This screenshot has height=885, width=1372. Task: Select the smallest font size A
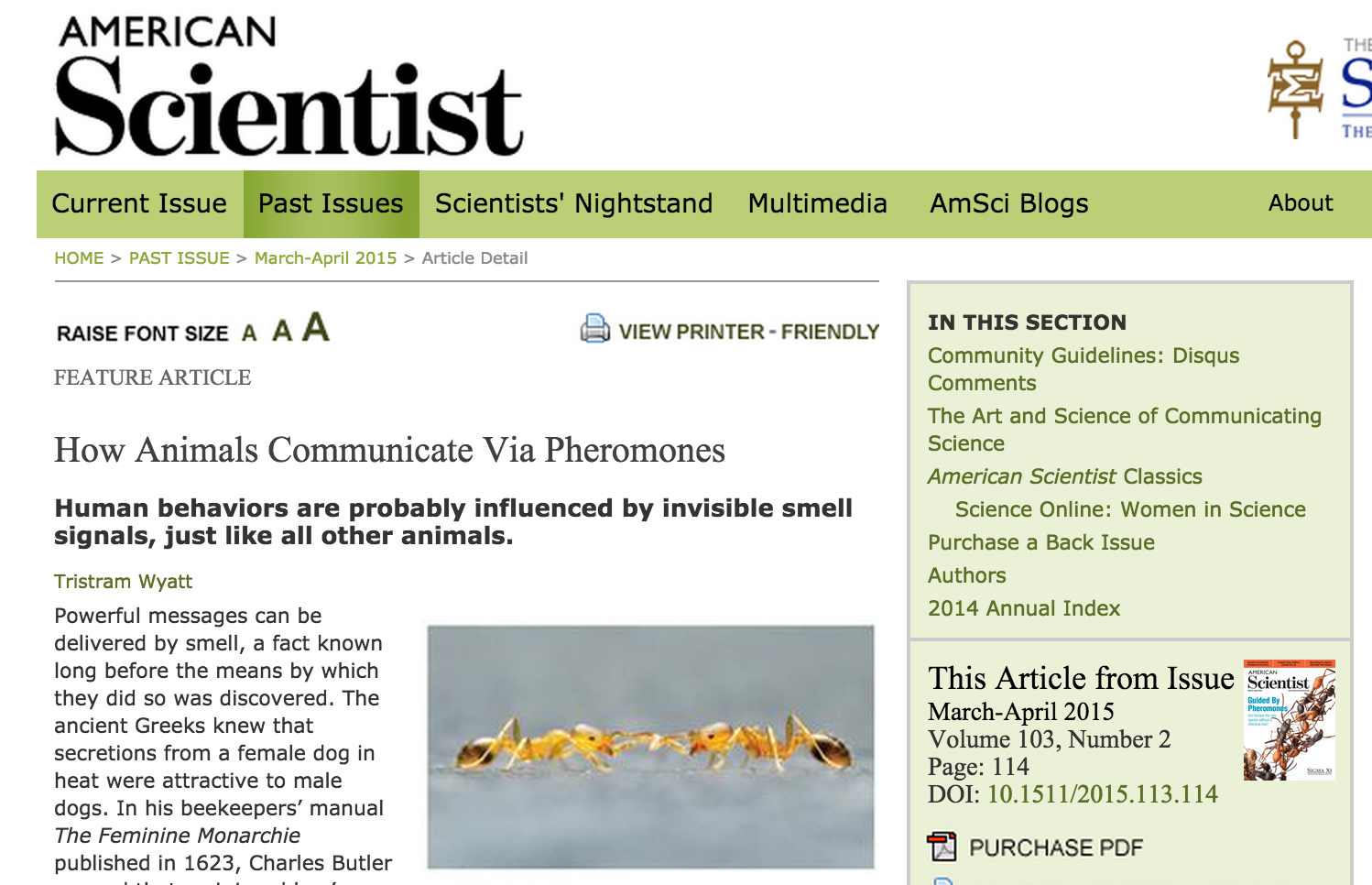[249, 333]
